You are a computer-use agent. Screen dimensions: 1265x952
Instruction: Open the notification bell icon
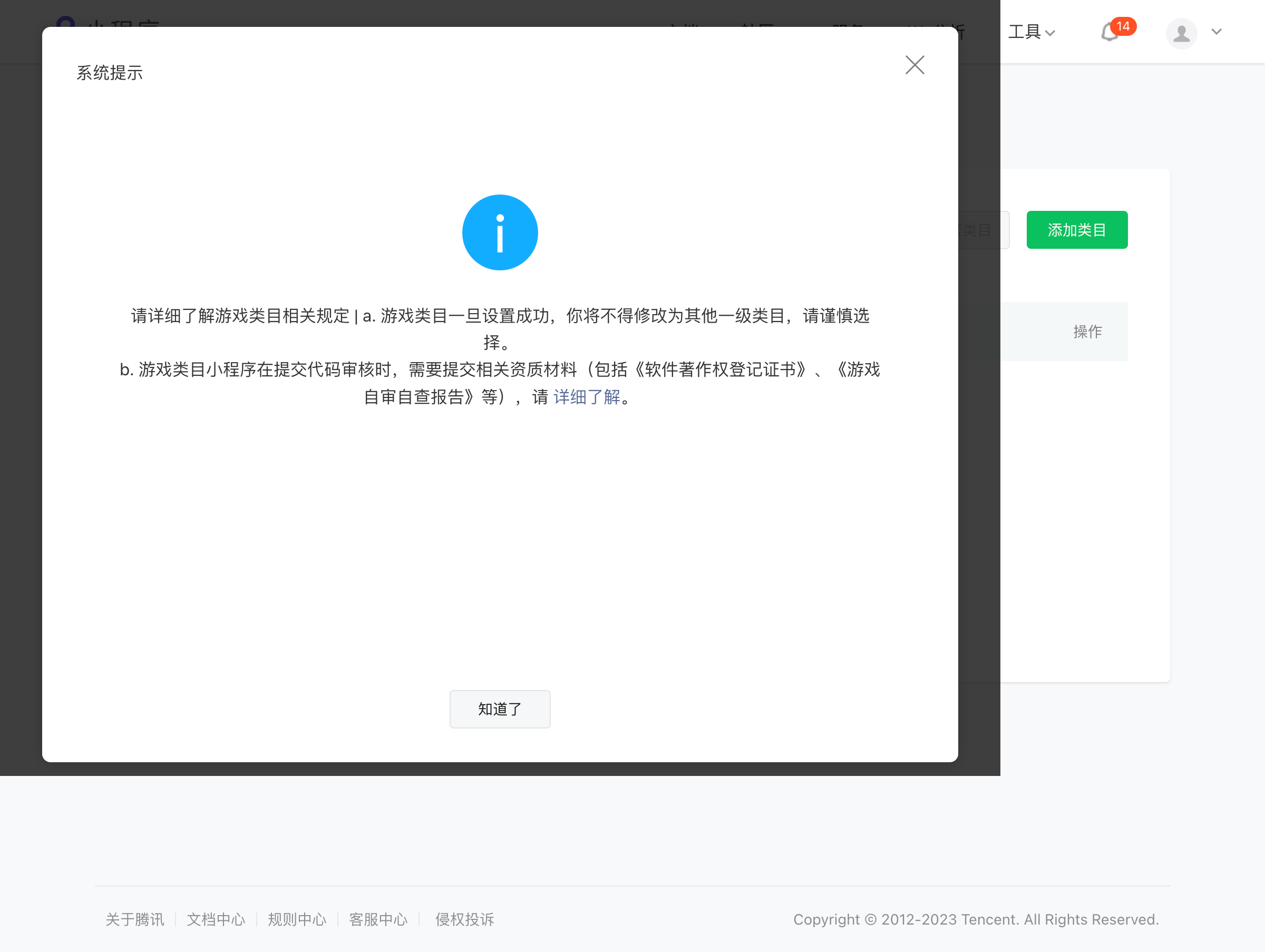[x=1108, y=33]
